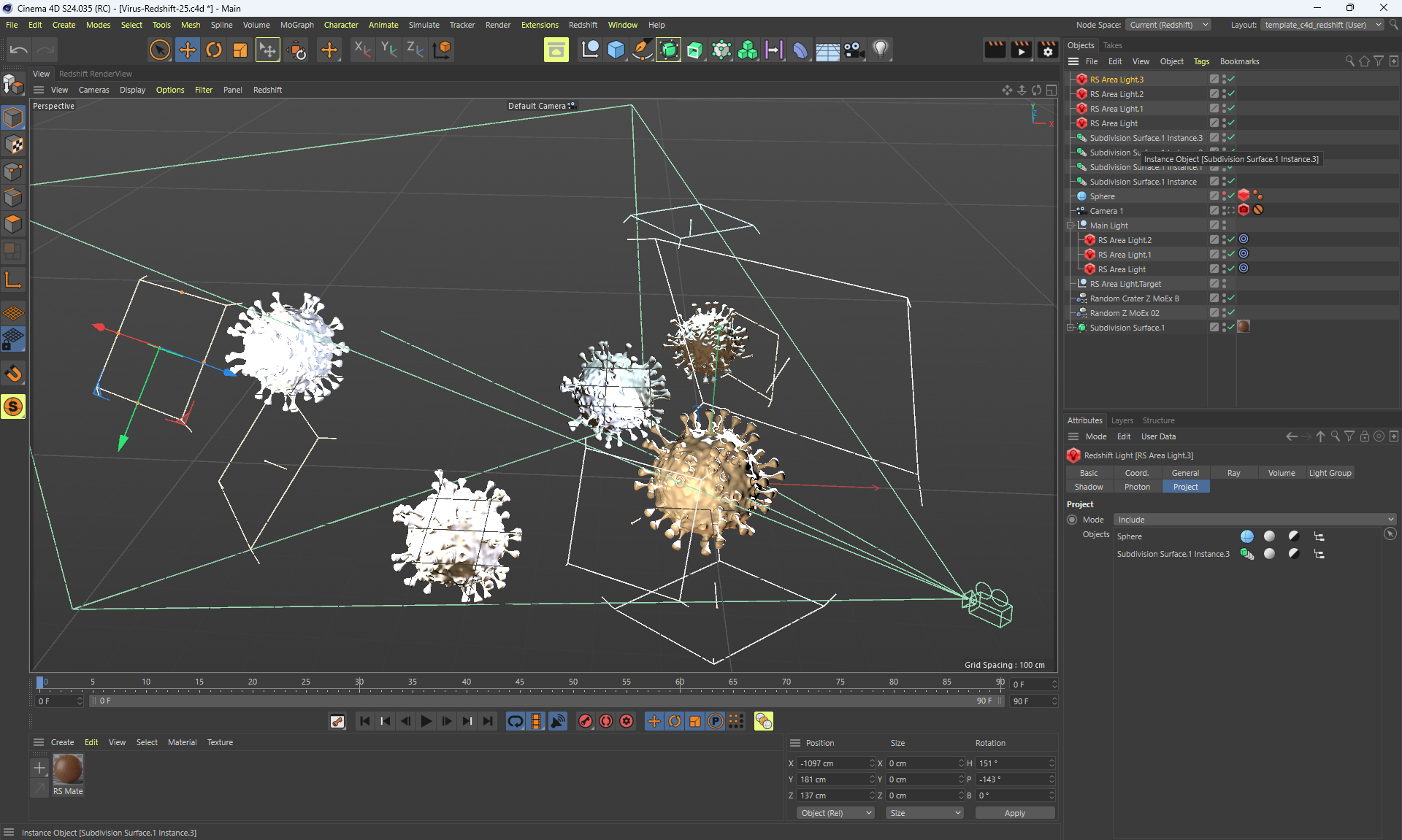Screen dimensions: 1402x840
Task: Click the Light object icon
Action: (x=881, y=50)
